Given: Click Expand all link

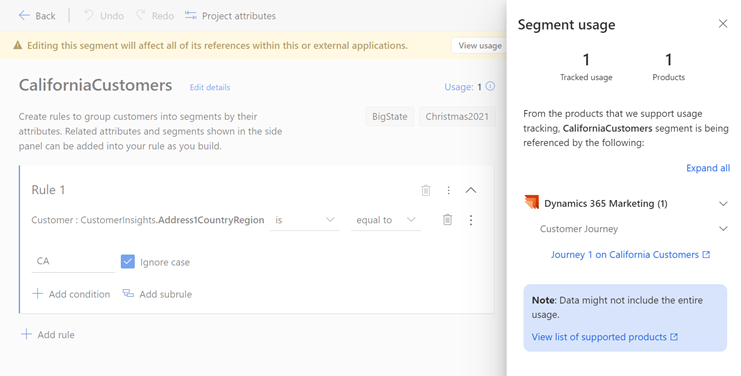Looking at the screenshot, I should point(708,168).
